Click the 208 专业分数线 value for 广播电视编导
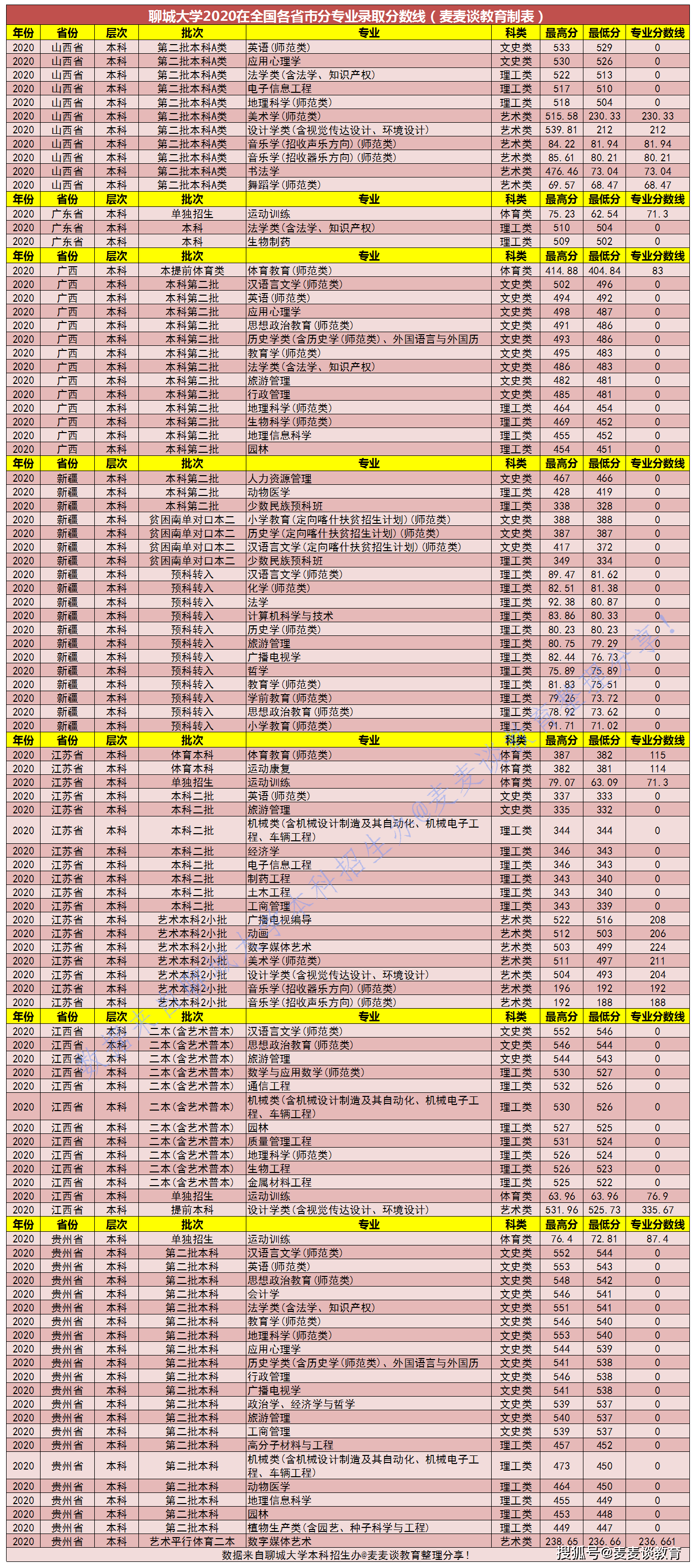This screenshot has height=1568, width=698. 657,920
